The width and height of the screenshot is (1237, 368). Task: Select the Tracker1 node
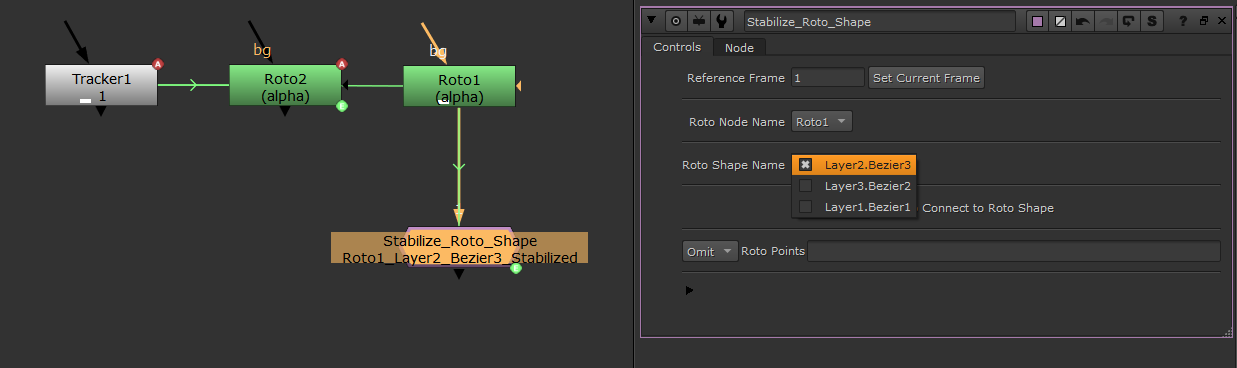(x=101, y=86)
